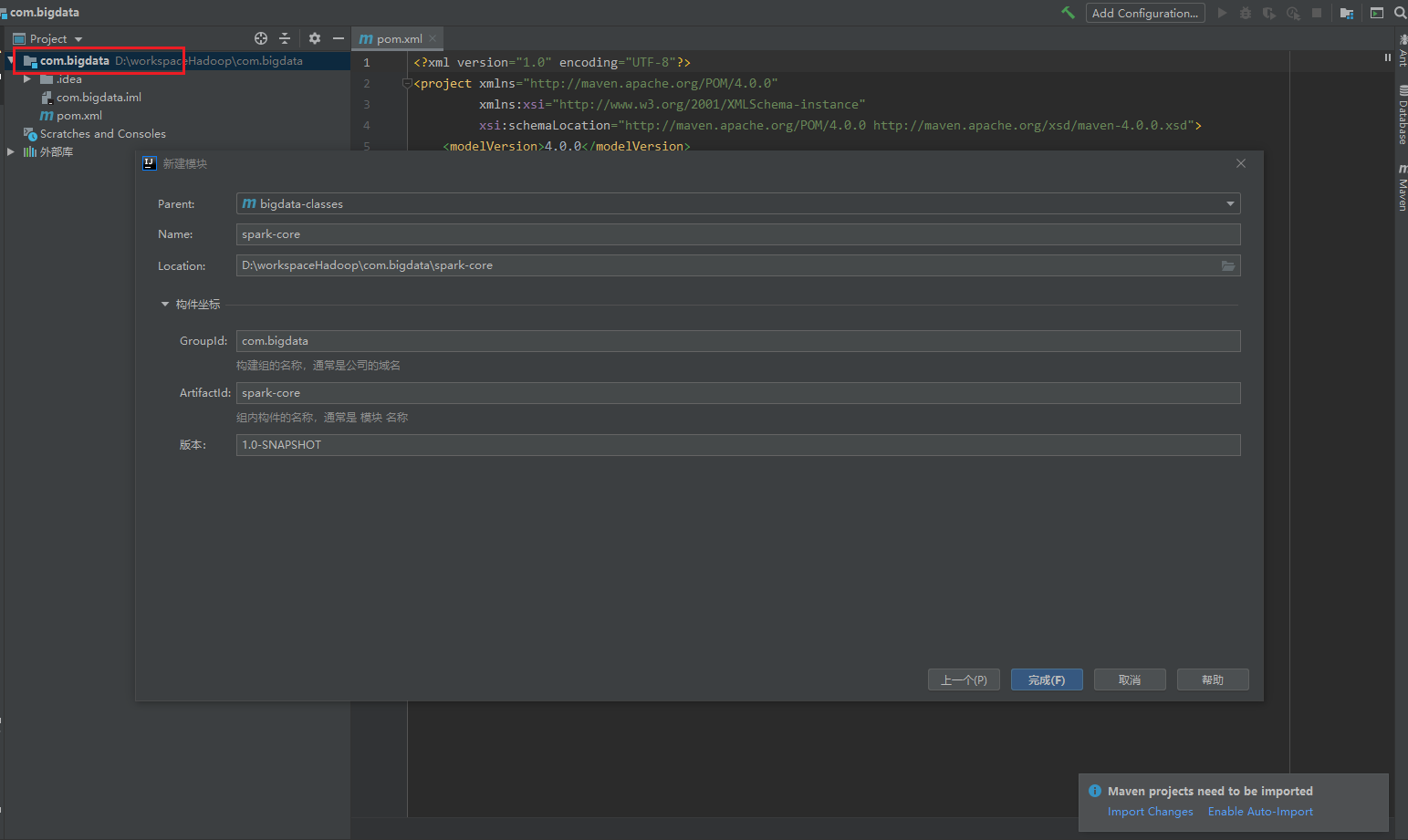Hide the Project panel with minus icon

click(339, 38)
